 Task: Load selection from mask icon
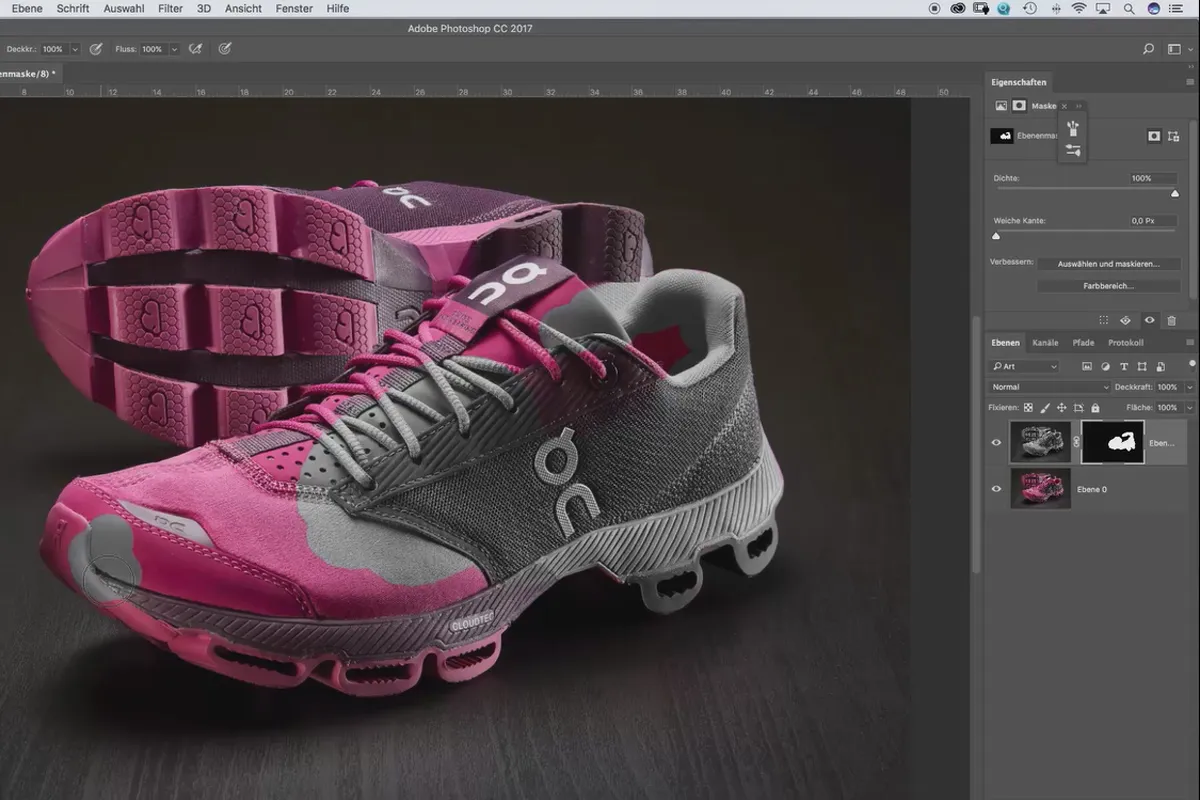click(x=1103, y=320)
